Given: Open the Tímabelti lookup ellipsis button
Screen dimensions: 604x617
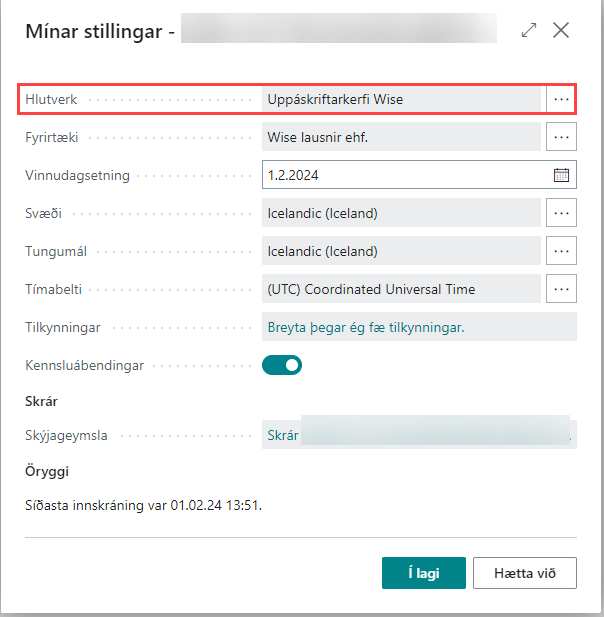Looking at the screenshot, I should pos(562,289).
